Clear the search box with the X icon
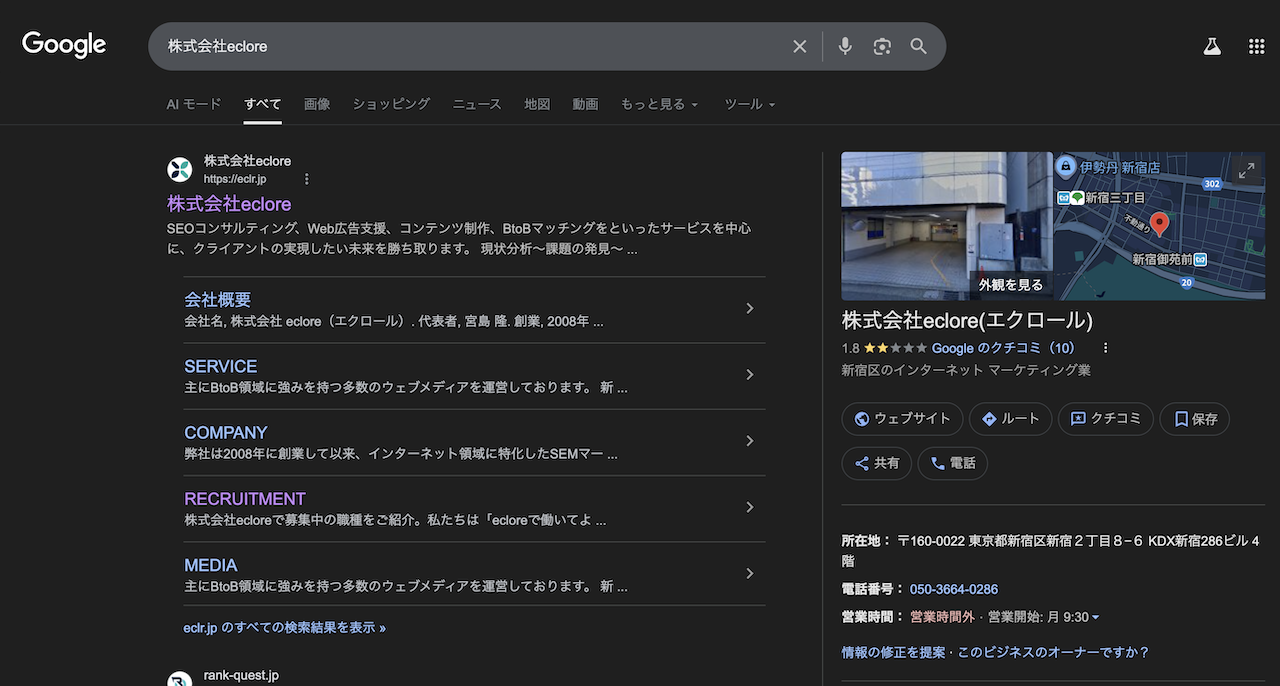 pos(799,47)
